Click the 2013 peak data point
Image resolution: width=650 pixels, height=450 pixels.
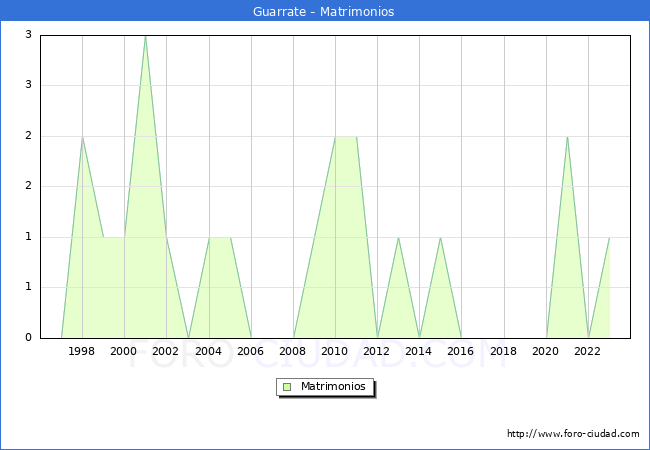398,238
